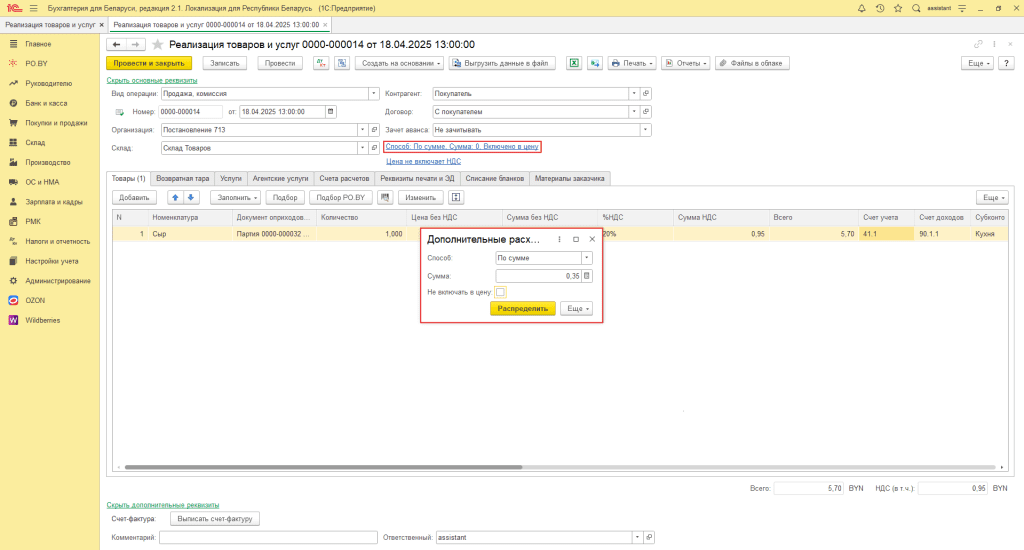This screenshot has height=550, width=1024.
Task: Open ОС и НМА section
Action: coord(42,182)
